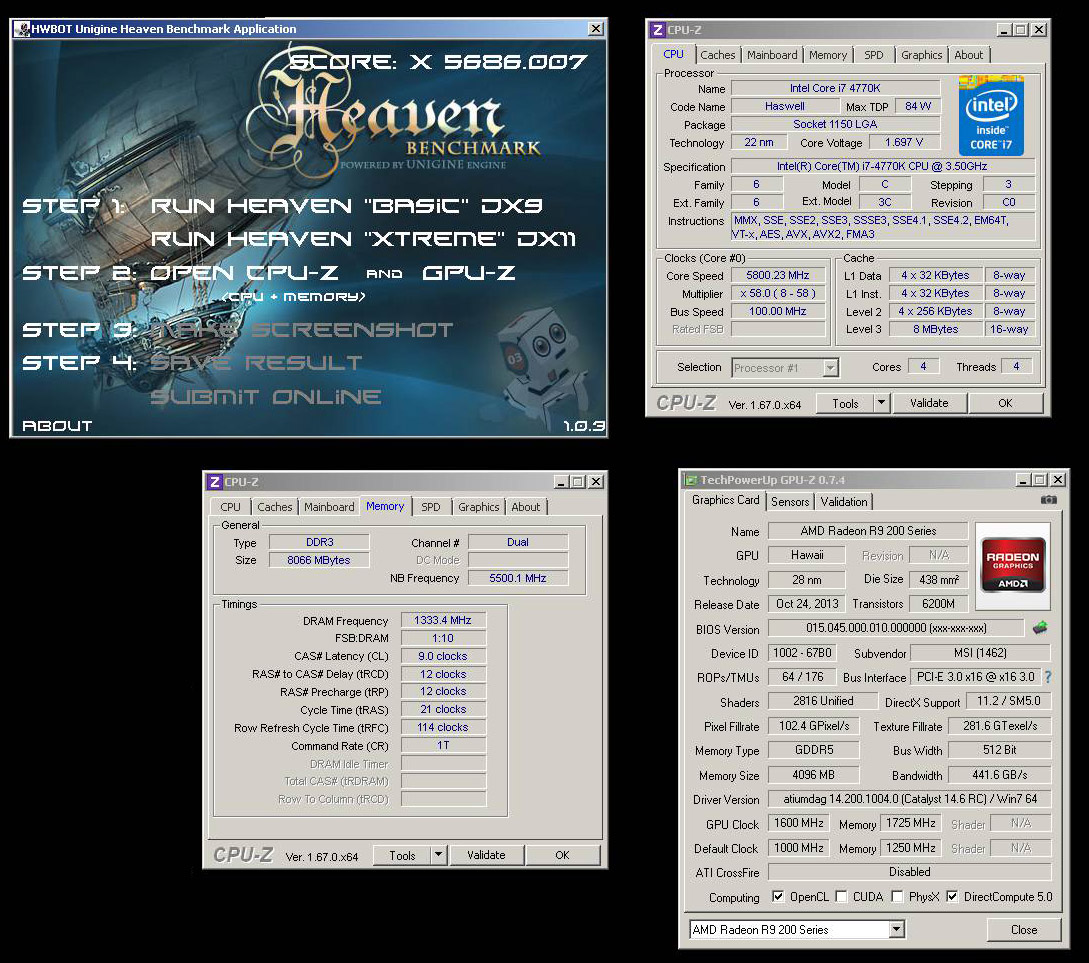Close the HWBOT Heaven Benchmark window
1089x963 pixels.
click(x=596, y=28)
